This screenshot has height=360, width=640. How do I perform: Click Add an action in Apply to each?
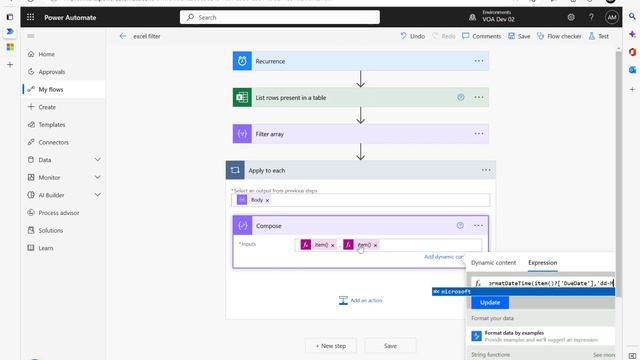click(360, 300)
